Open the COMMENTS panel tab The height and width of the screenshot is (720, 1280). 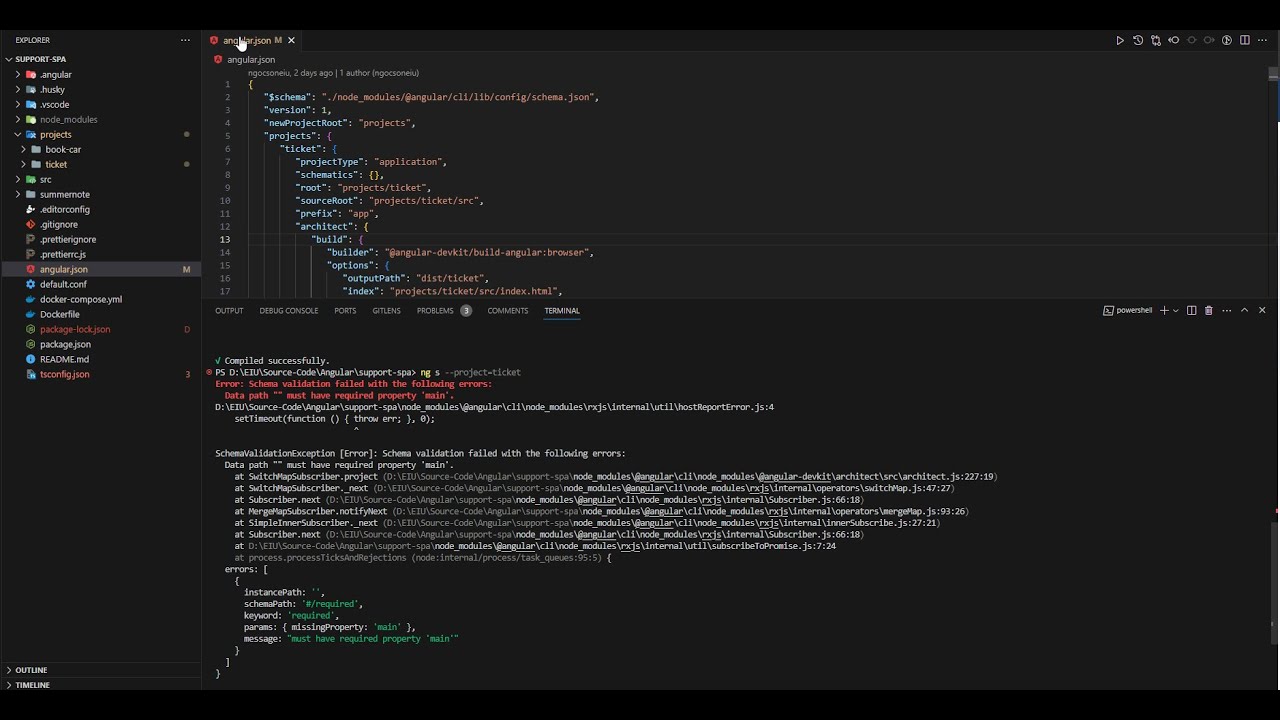508,311
